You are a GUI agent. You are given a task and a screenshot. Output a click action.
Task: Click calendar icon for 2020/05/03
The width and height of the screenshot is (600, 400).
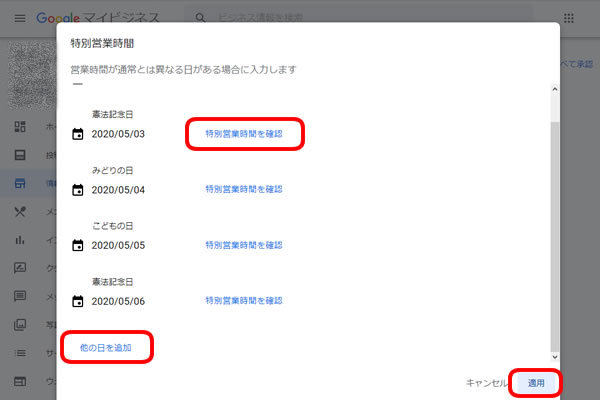[x=77, y=133]
